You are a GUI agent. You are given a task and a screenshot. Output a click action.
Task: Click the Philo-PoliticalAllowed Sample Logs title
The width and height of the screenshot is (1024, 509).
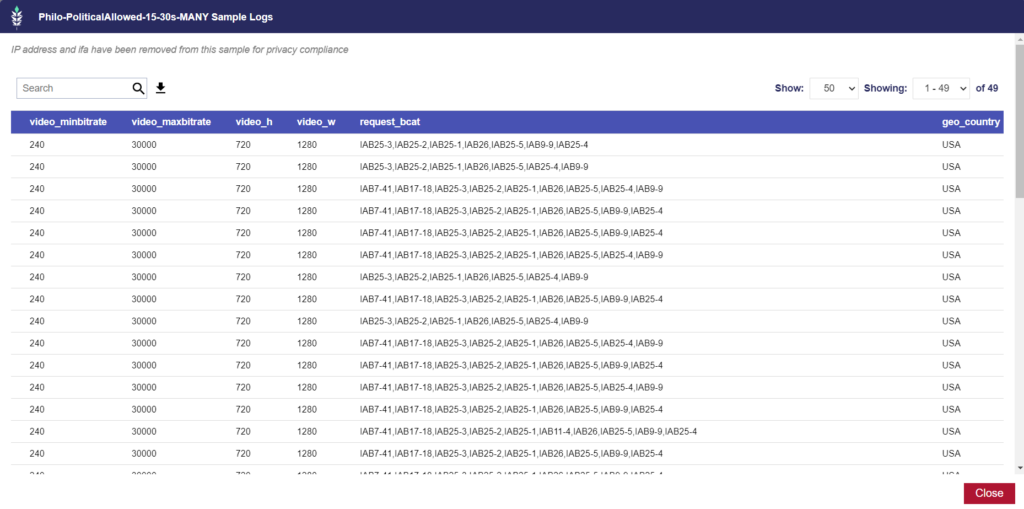tap(155, 17)
